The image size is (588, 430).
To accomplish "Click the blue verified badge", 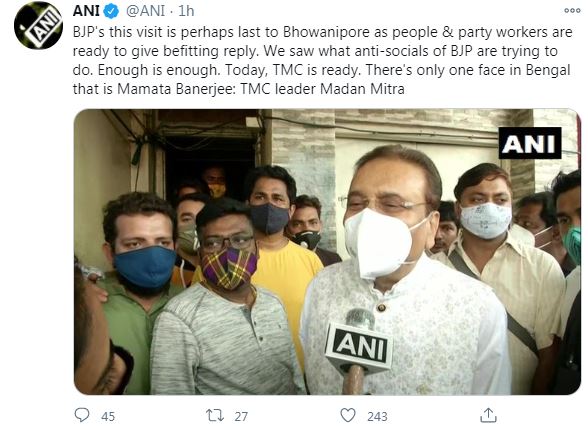I will click(x=111, y=11).
